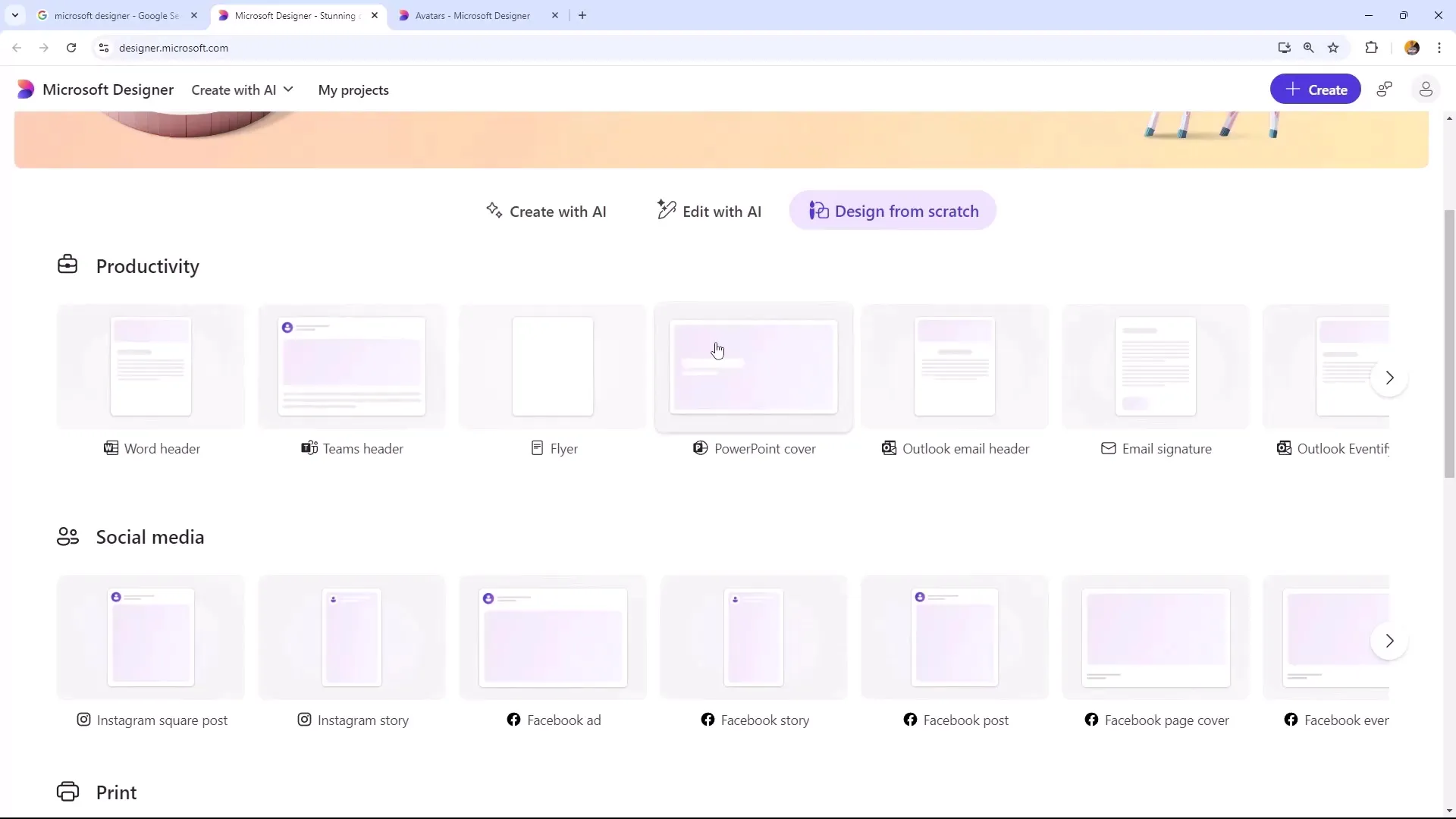Choose the PowerPoint cover thumbnail
The height and width of the screenshot is (819, 1456).
point(754,367)
